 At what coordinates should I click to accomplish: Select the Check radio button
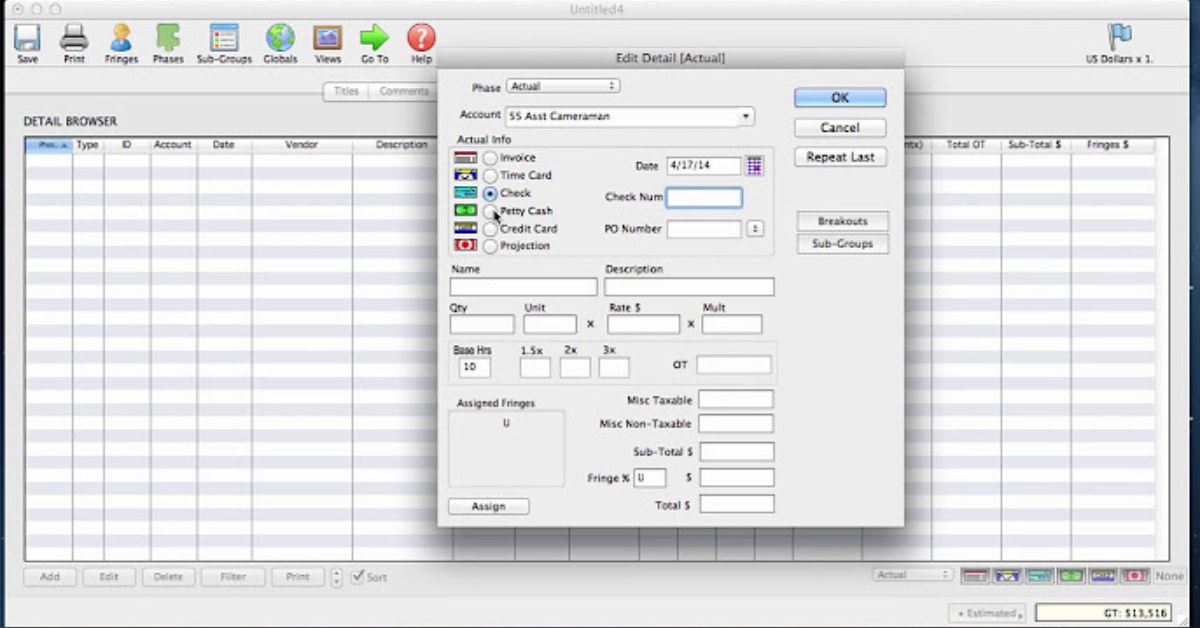coord(490,193)
